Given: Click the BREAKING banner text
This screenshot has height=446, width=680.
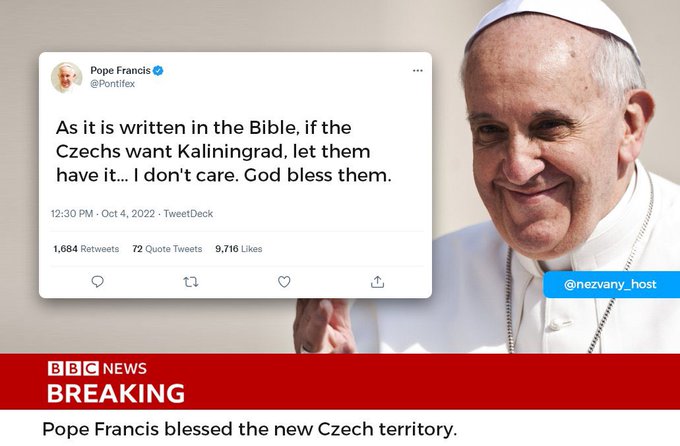Looking at the screenshot, I should coord(116,394).
